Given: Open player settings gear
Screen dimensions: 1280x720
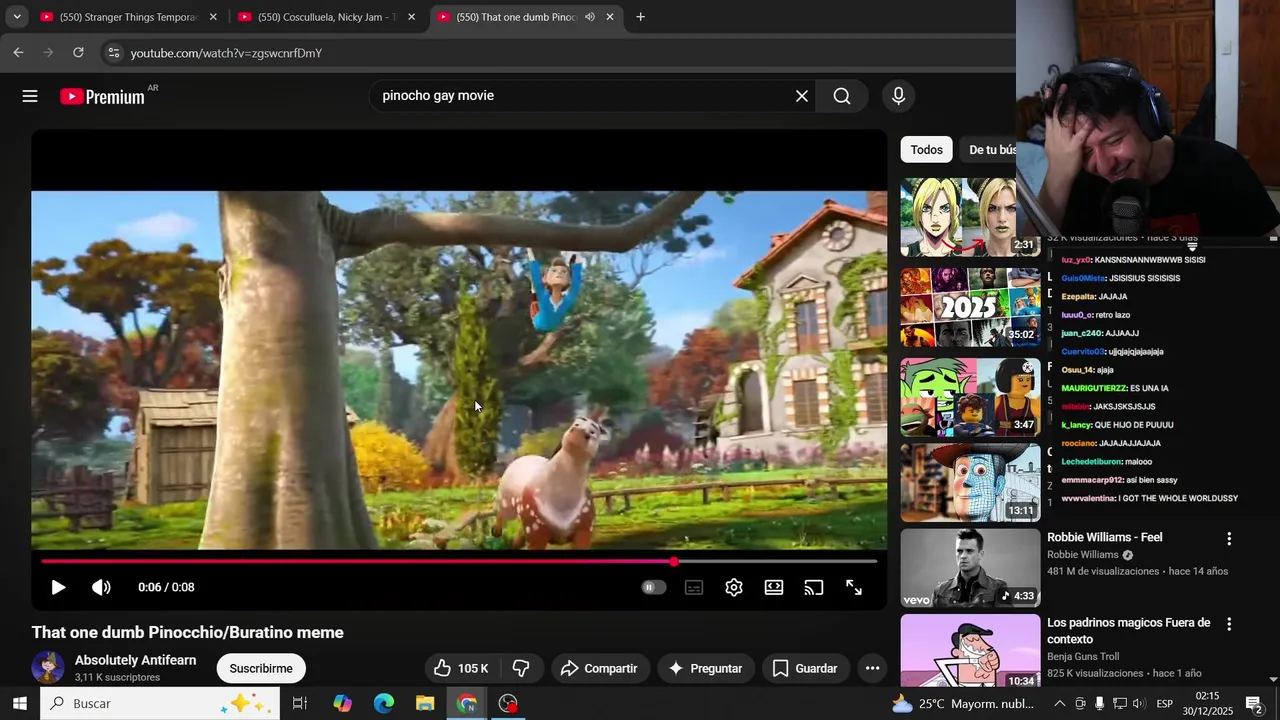Looking at the screenshot, I should (x=734, y=587).
